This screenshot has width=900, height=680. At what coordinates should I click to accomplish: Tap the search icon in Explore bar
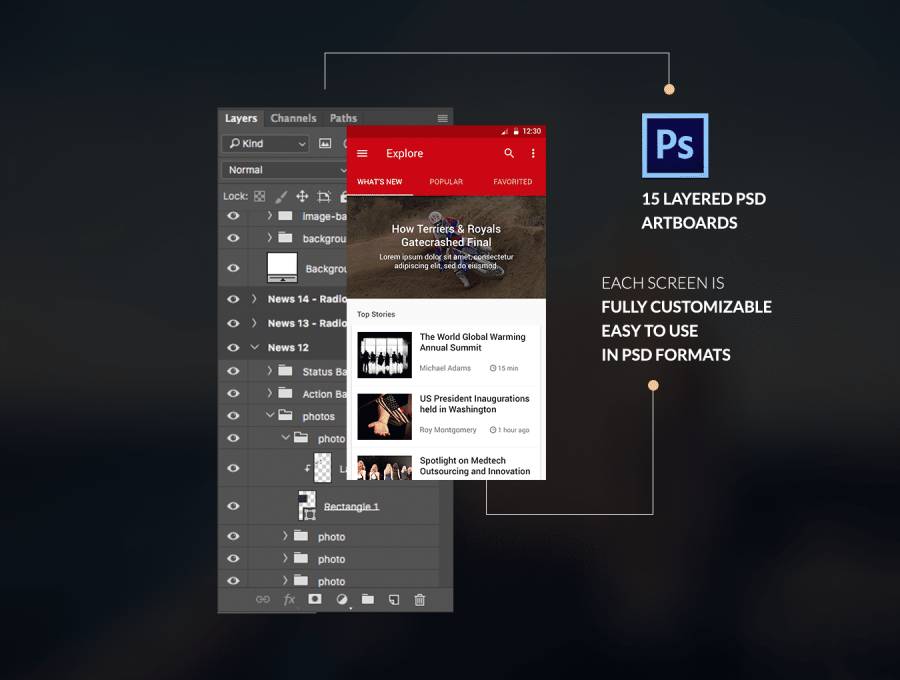pos(509,153)
